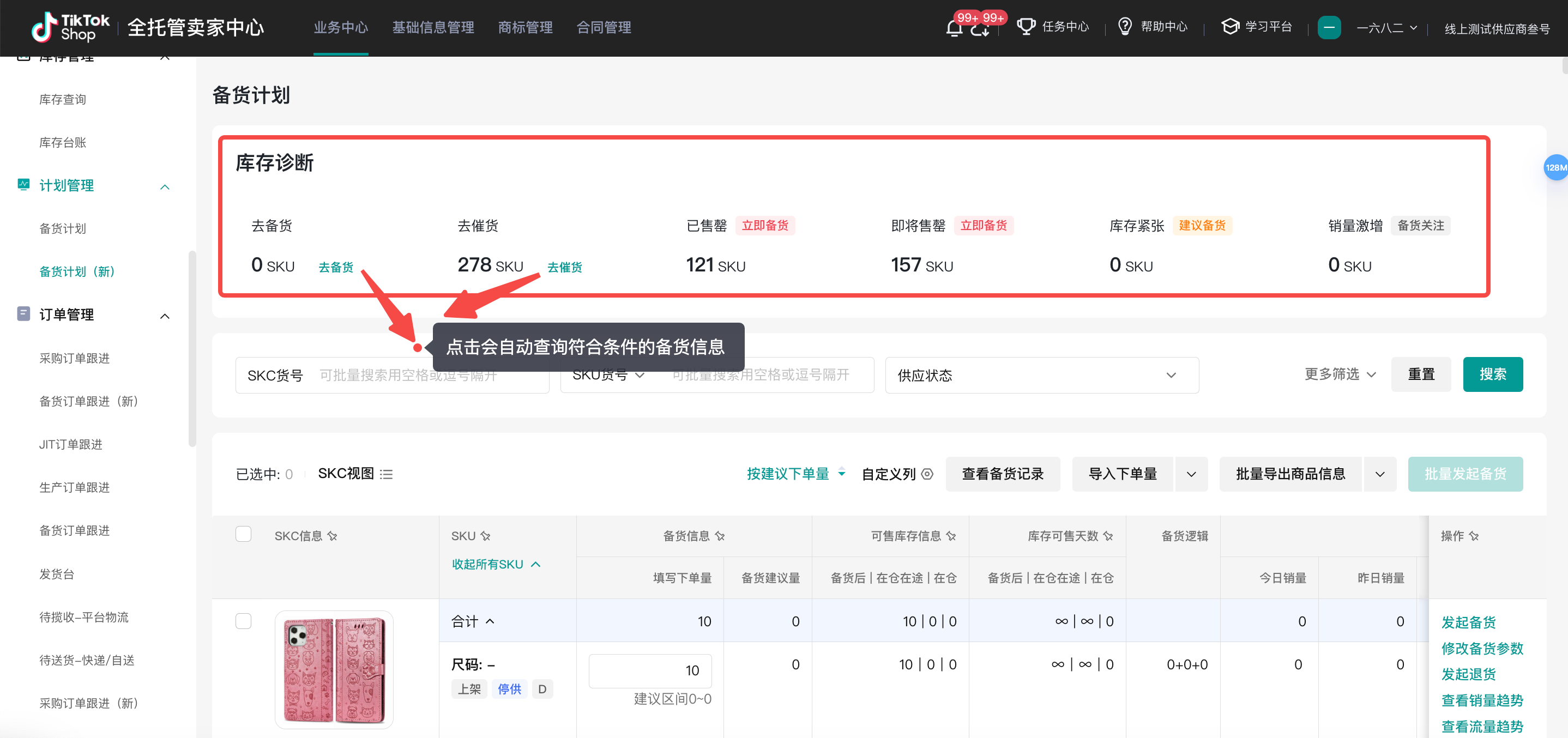
Task: Click 发起备货 action link
Action: coord(1468,622)
